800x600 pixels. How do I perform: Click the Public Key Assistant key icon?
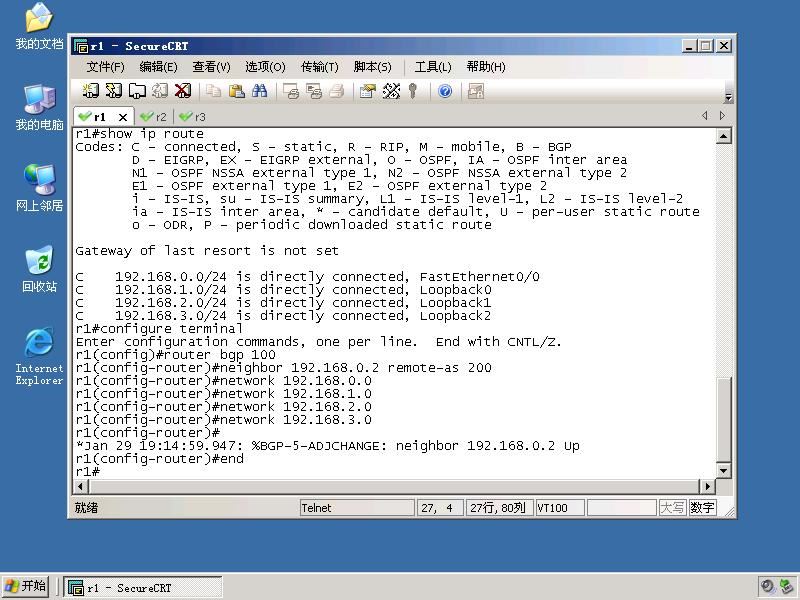[x=413, y=91]
